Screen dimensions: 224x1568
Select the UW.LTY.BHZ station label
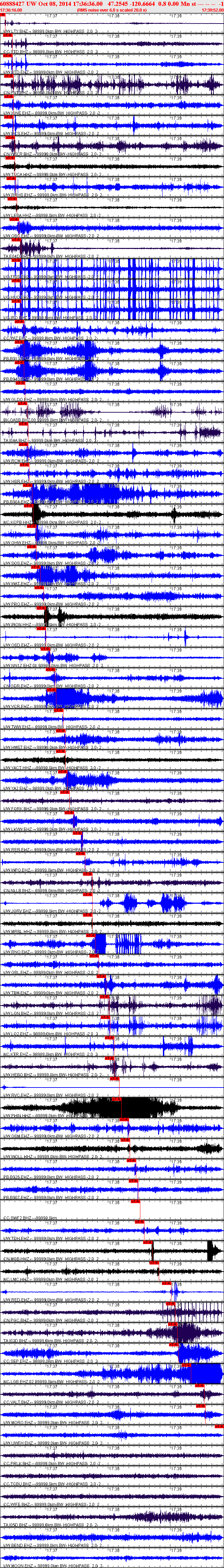[51, 31]
